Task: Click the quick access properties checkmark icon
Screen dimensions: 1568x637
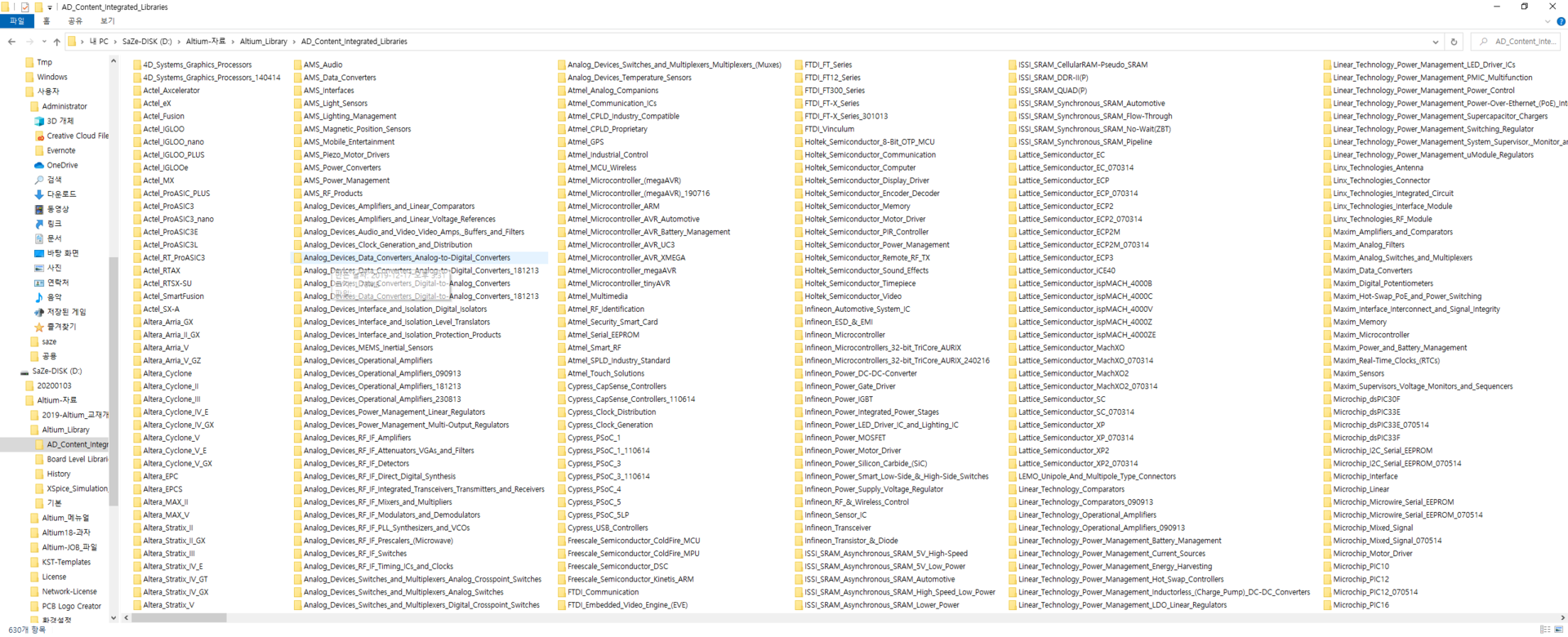Action: coord(24,7)
